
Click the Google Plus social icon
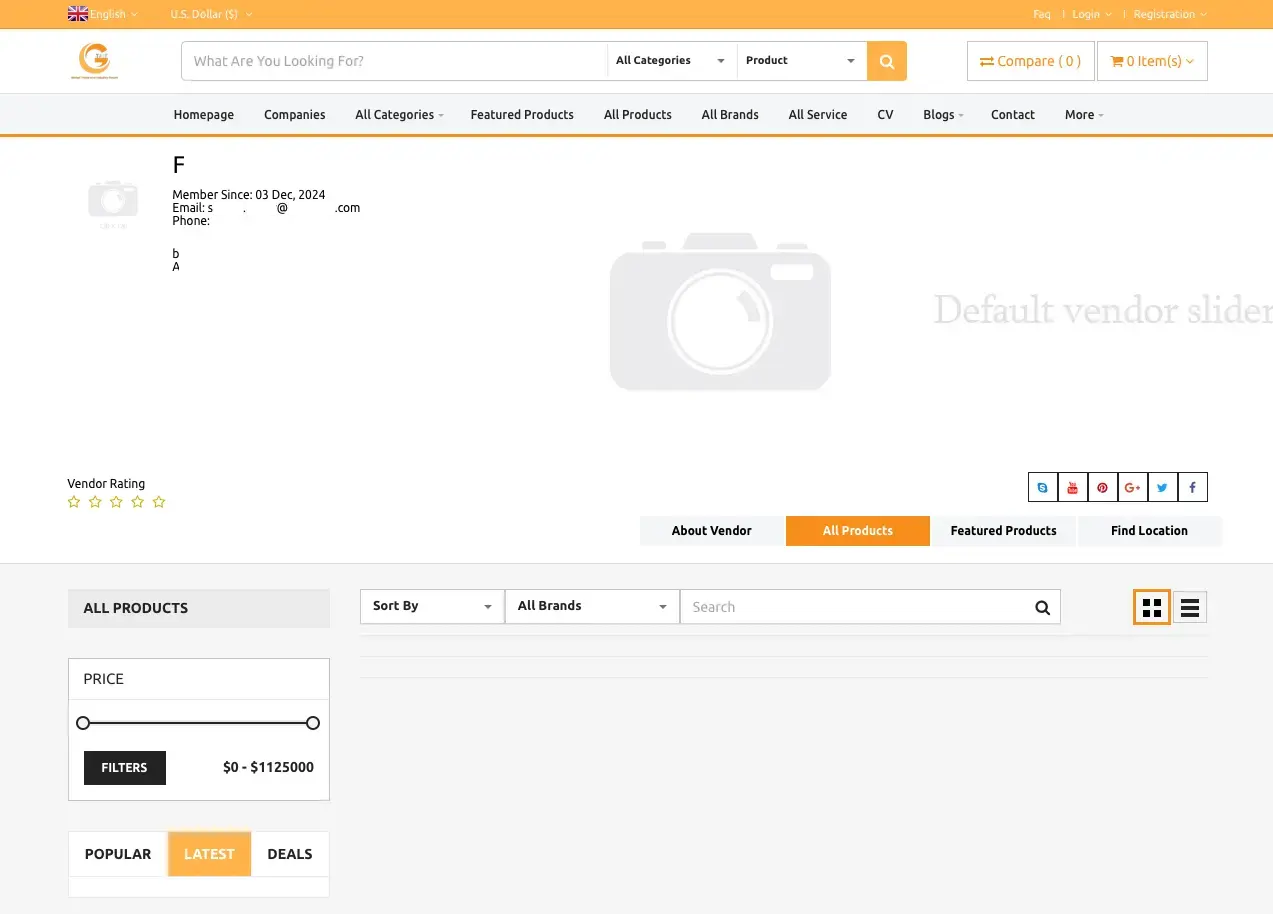pos(1132,487)
